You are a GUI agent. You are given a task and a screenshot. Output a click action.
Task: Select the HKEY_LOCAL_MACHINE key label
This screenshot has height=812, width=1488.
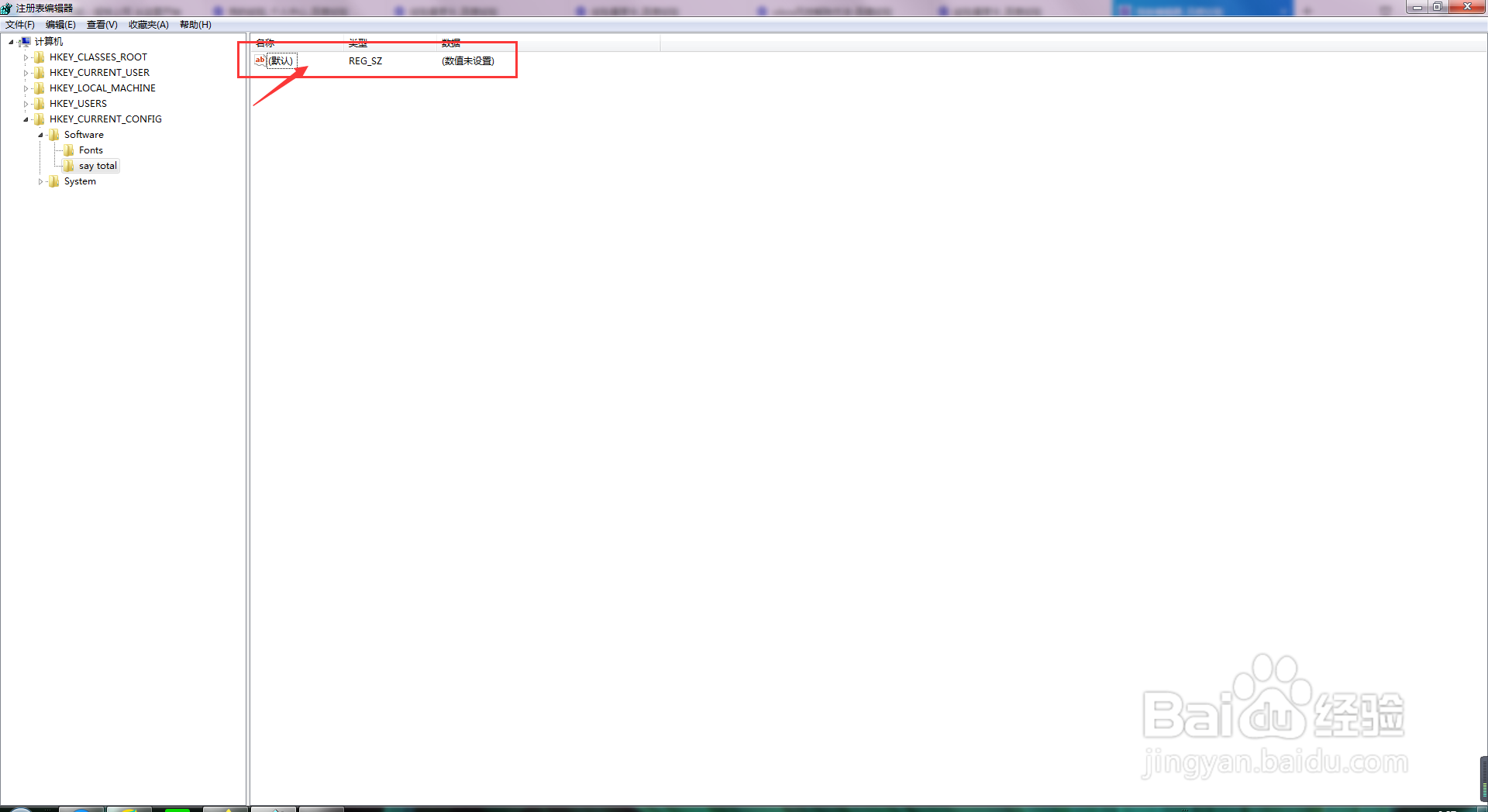coord(102,88)
